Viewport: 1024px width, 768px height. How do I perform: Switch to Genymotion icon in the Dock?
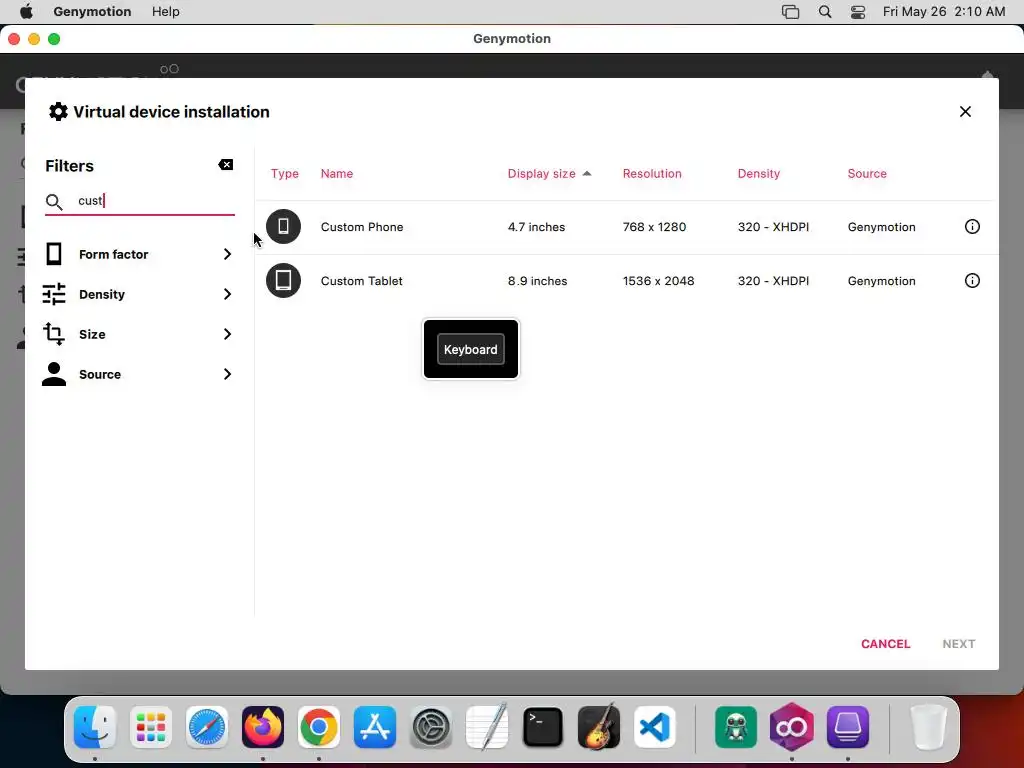(x=792, y=727)
